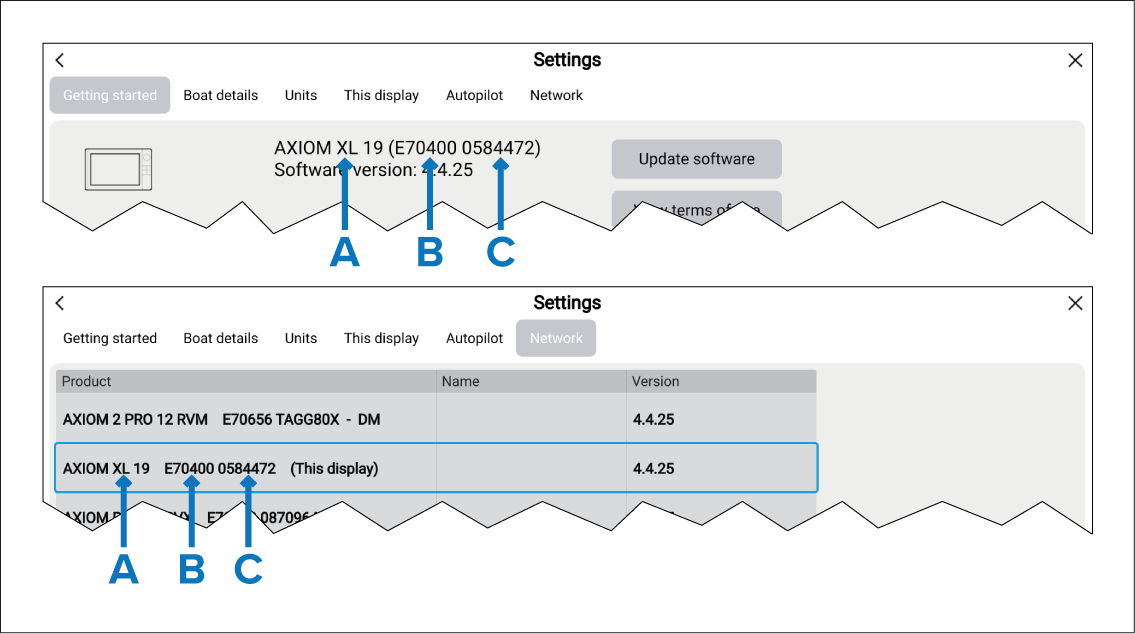Open the Boat details tab in the upper panel
The image size is (1135, 634).
point(220,96)
